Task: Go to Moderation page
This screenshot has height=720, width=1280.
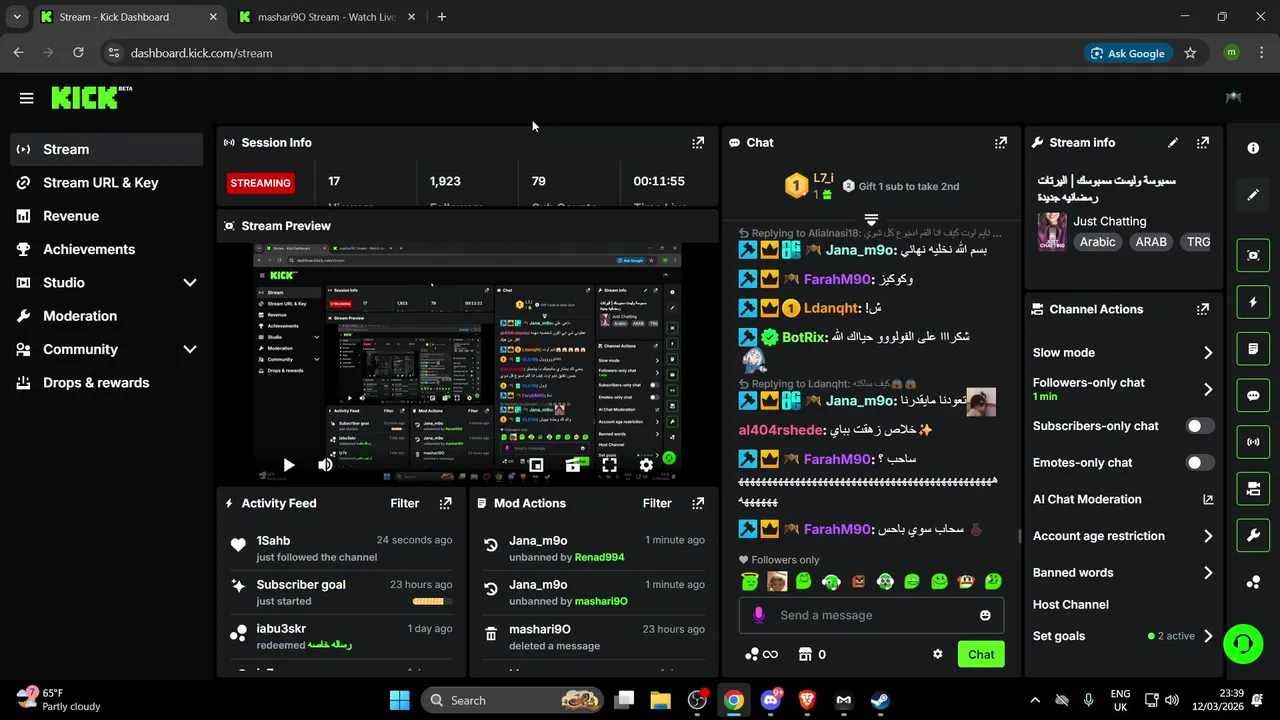Action: coord(107,316)
